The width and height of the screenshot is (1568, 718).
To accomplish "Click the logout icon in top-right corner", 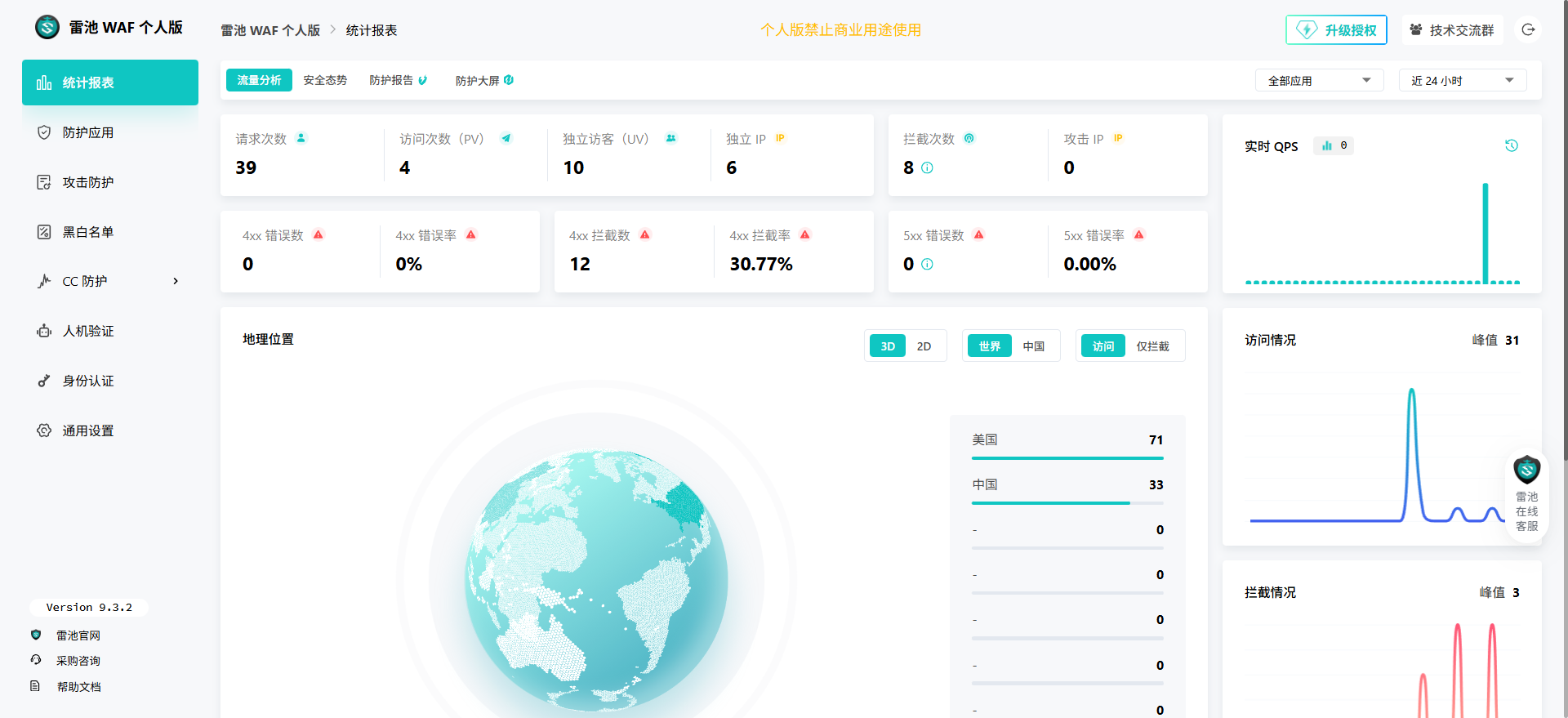I will pyautogui.click(x=1528, y=30).
